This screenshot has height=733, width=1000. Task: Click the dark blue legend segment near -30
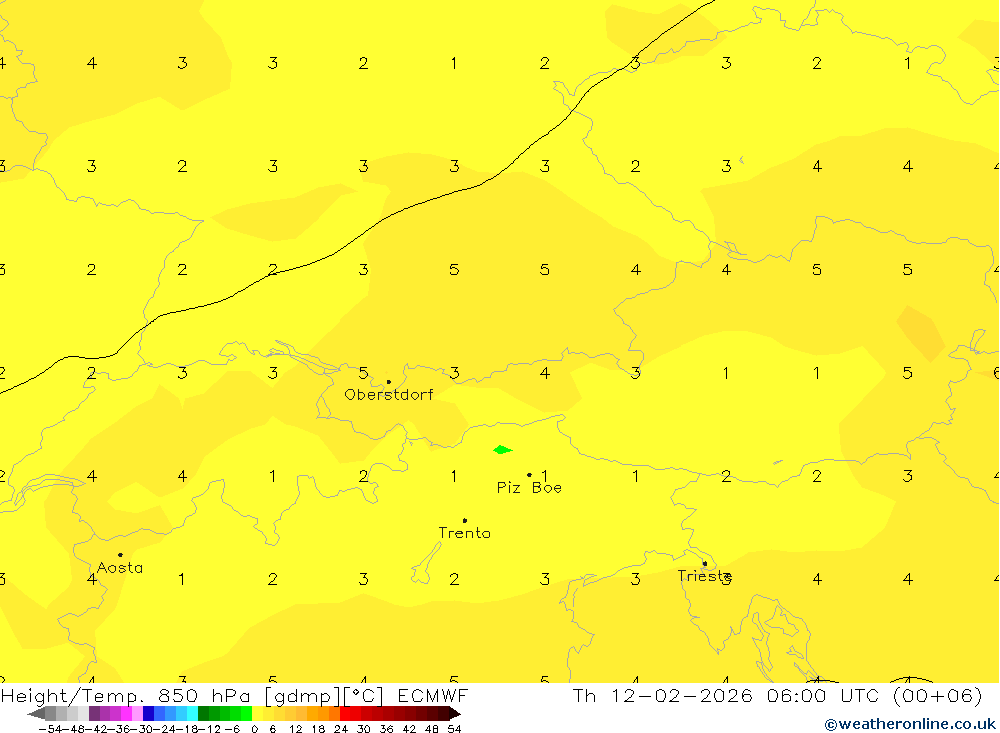(149, 713)
